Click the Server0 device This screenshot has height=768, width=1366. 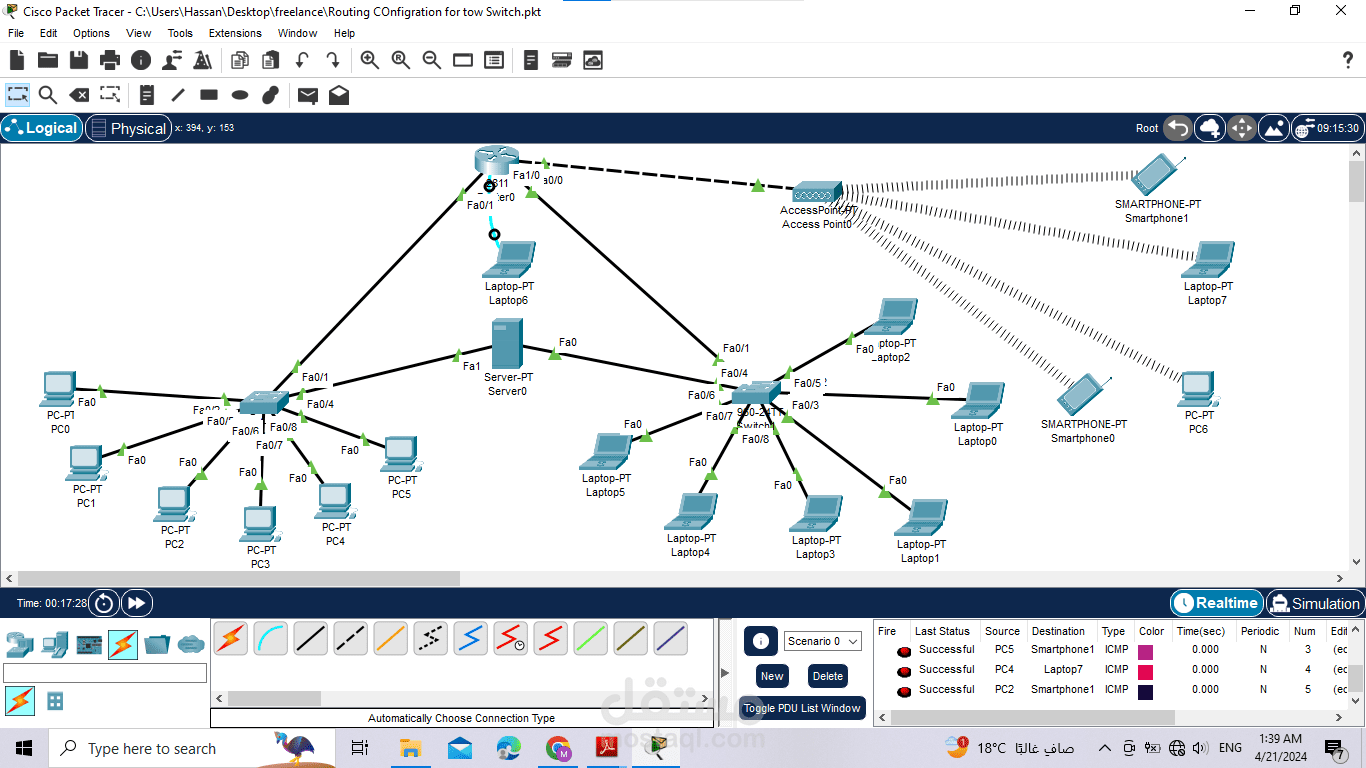click(507, 345)
